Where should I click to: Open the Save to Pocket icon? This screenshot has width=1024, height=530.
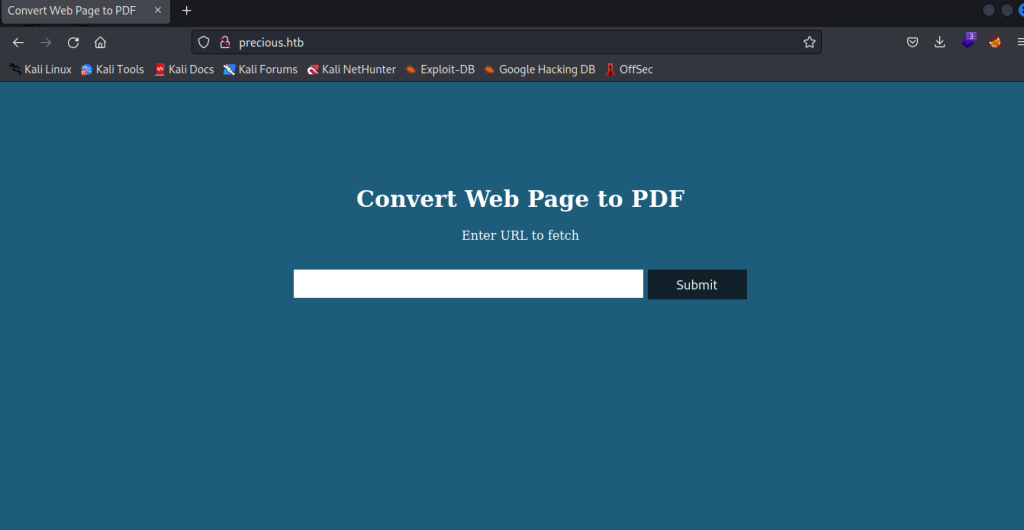(912, 42)
